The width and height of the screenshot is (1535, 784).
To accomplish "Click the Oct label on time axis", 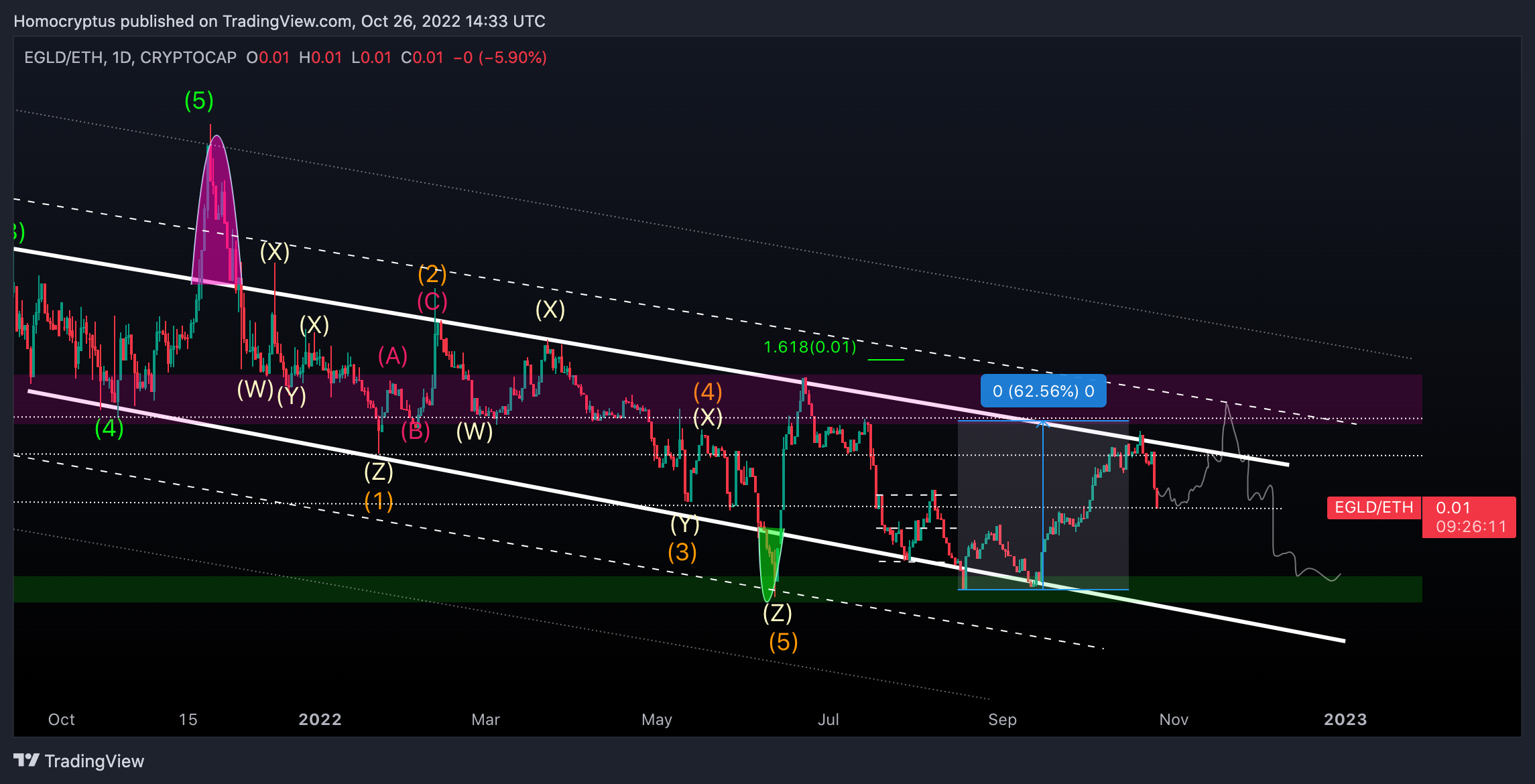I will click(62, 719).
